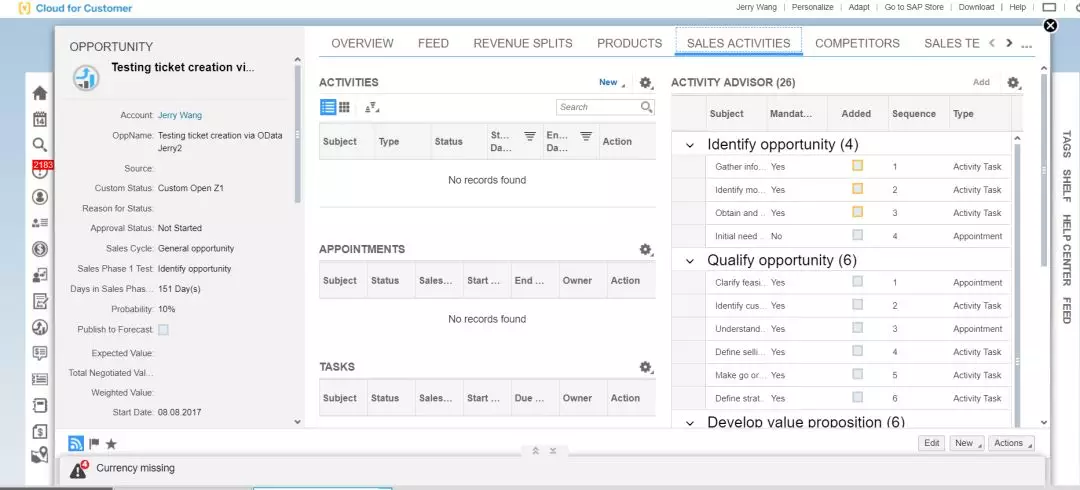
Task: Collapse the Develop value proposition group
Action: (x=690, y=423)
